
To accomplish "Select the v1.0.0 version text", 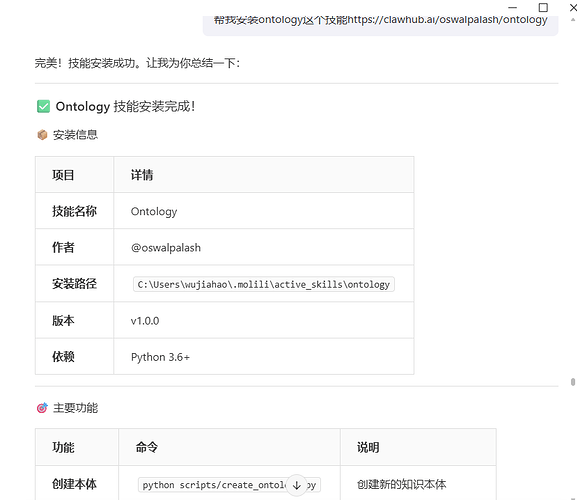I will (145, 320).
